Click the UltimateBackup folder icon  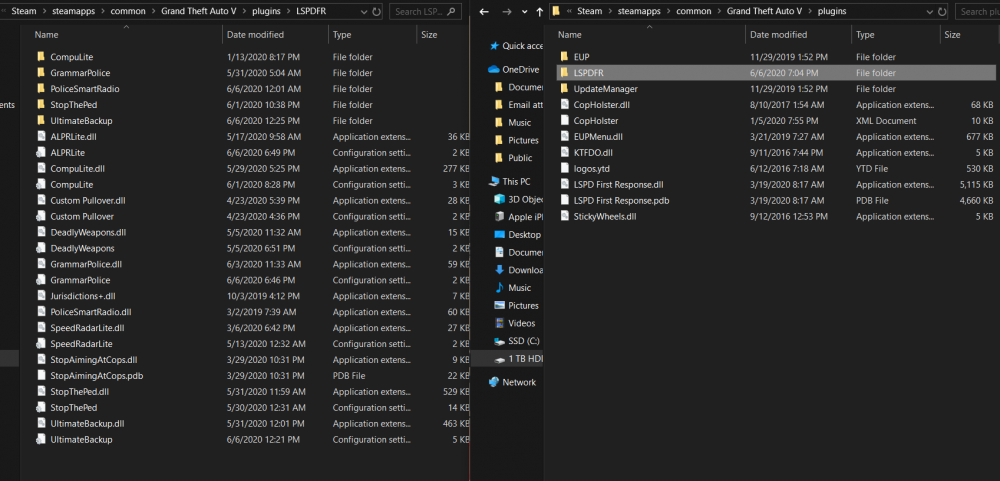[40, 121]
